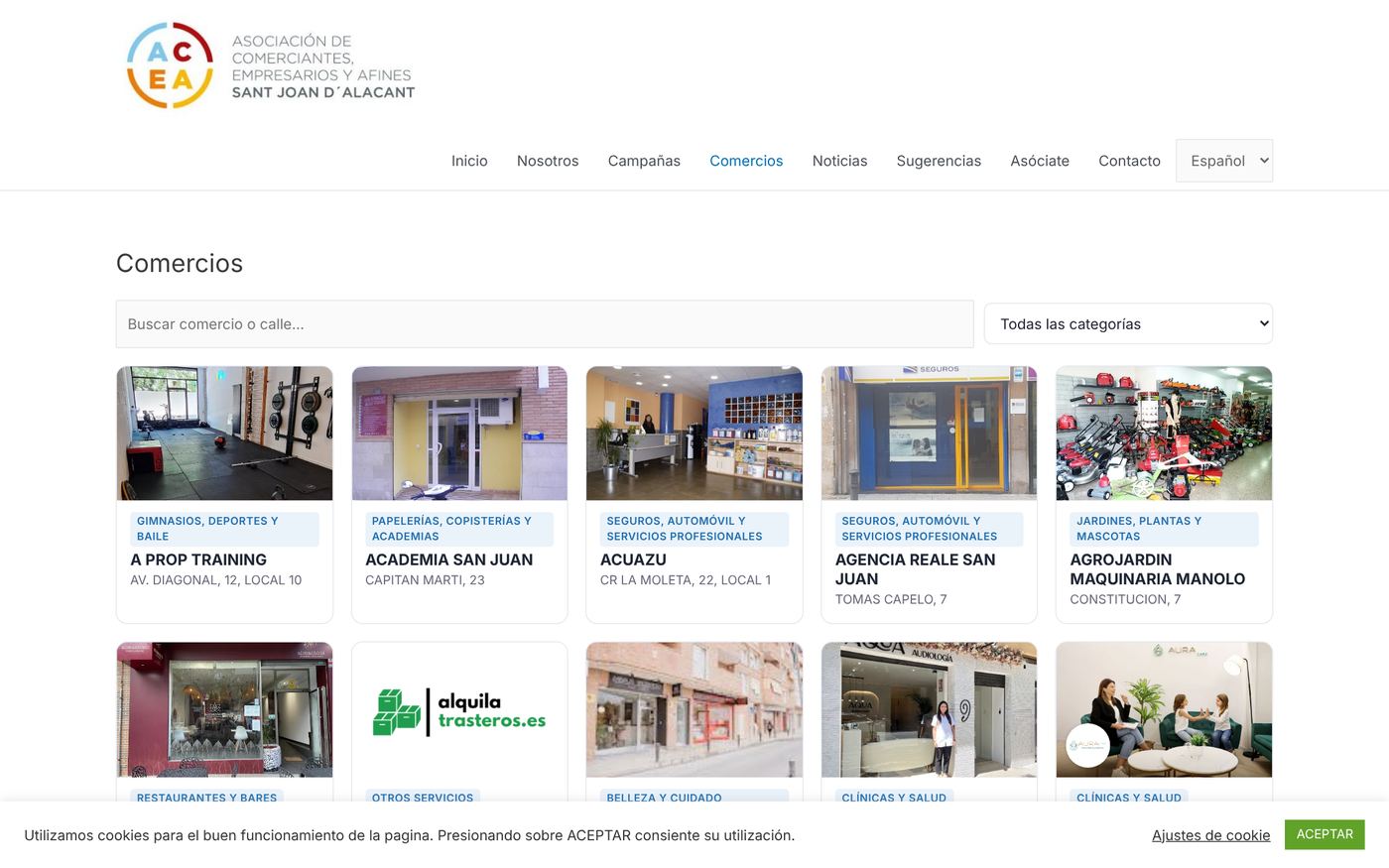Click AGENCIA REALE's Seguros, Automóvil tag

click(x=929, y=529)
